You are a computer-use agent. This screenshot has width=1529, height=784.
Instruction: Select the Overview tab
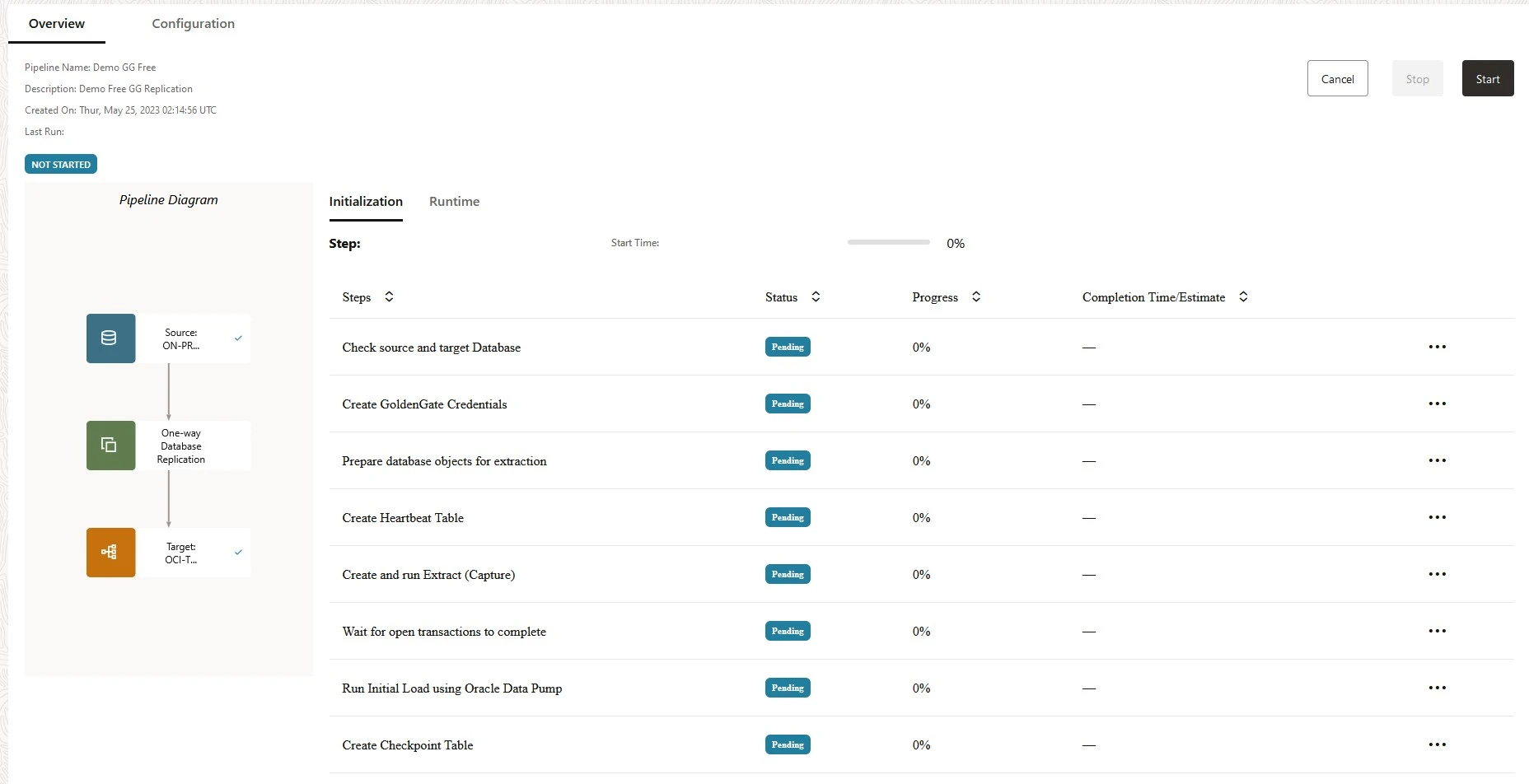coord(57,24)
